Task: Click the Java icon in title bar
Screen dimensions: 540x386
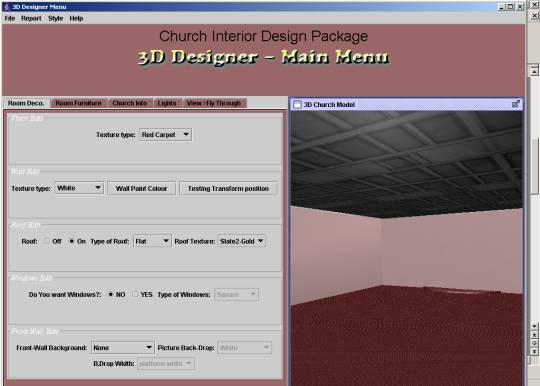Action: [x=6, y=7]
